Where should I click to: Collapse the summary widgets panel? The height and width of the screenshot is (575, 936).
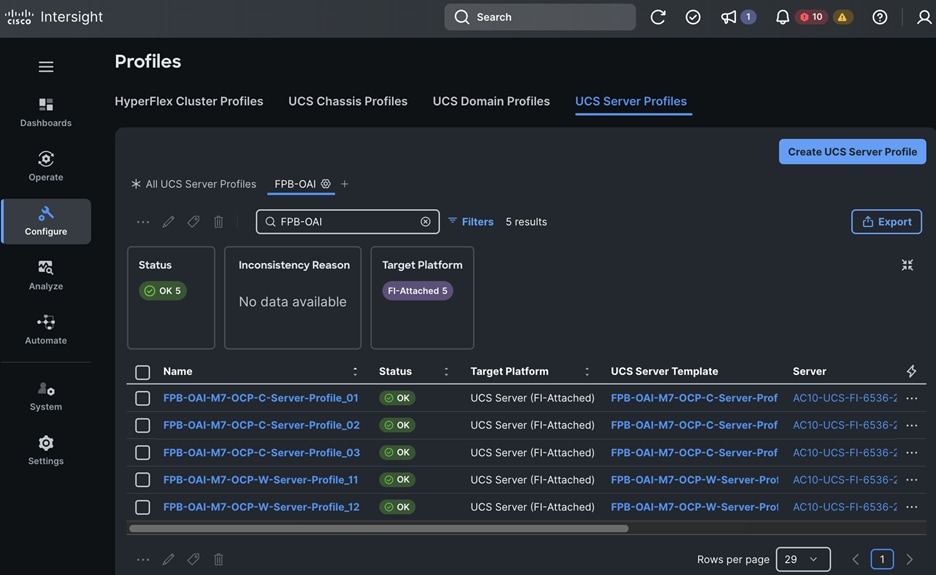point(907,265)
